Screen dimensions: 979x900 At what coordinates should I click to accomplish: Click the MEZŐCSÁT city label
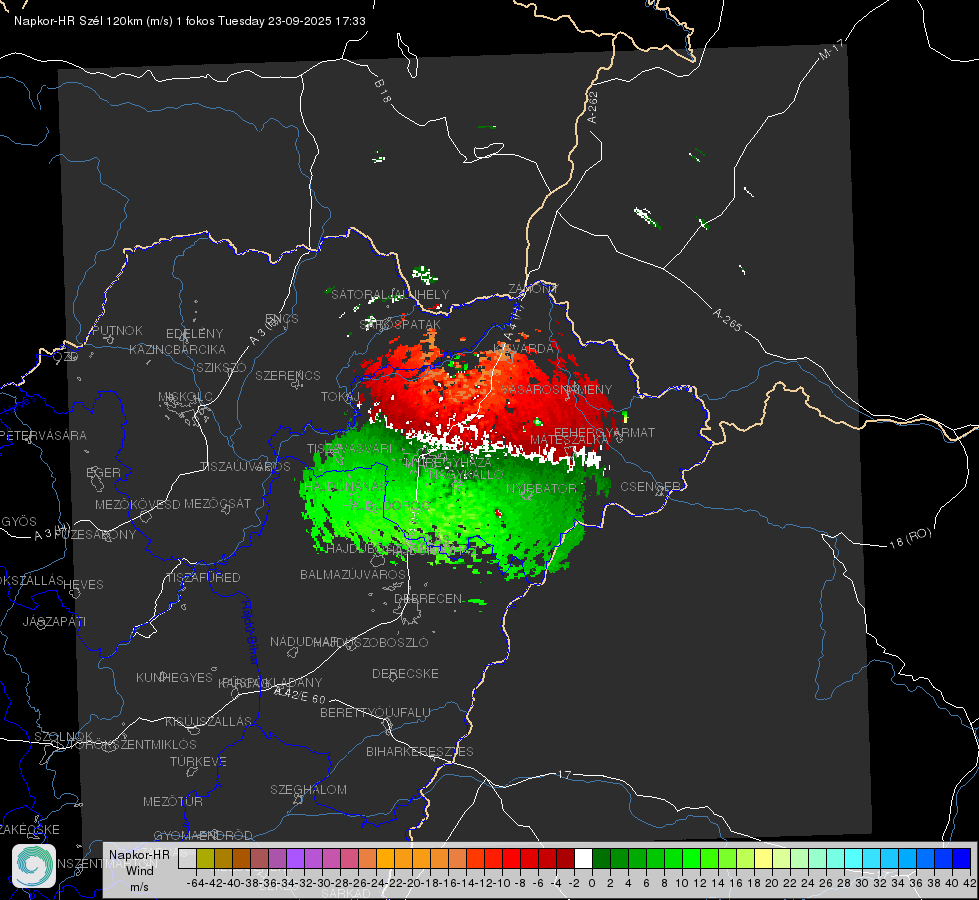click(x=217, y=503)
